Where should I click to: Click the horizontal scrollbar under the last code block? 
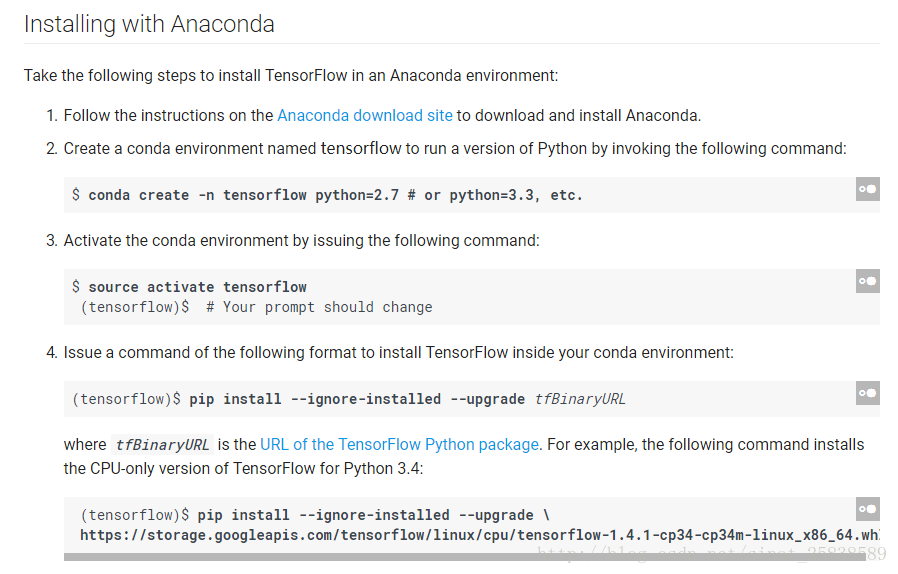tap(464, 557)
